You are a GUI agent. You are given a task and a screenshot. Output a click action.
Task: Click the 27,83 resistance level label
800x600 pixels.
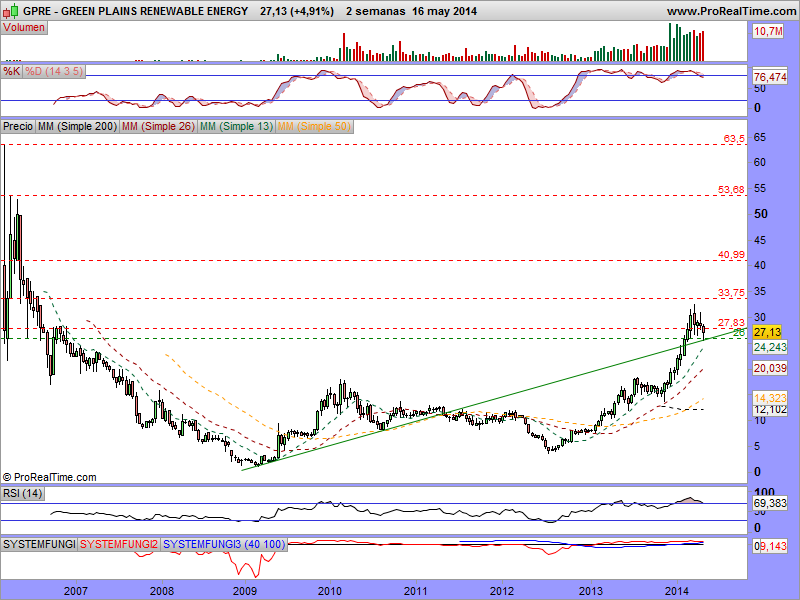coord(731,323)
